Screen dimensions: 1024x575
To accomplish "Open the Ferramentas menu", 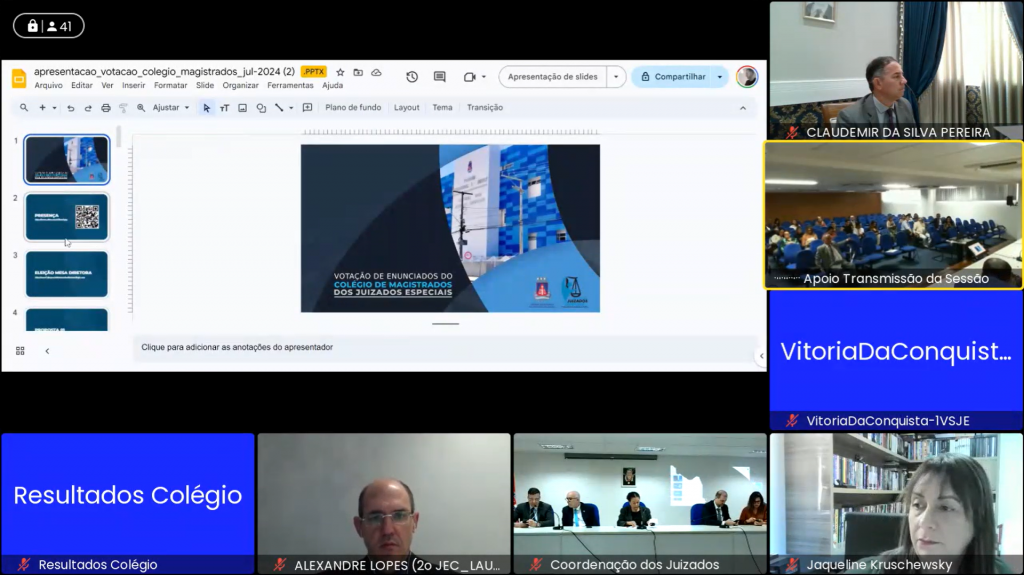I will [x=290, y=86].
